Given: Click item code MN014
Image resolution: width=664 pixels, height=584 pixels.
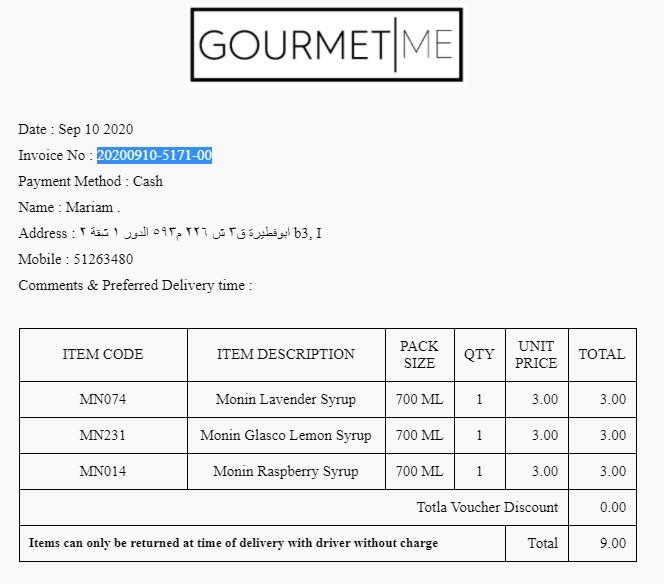Looking at the screenshot, I should coord(103,471).
